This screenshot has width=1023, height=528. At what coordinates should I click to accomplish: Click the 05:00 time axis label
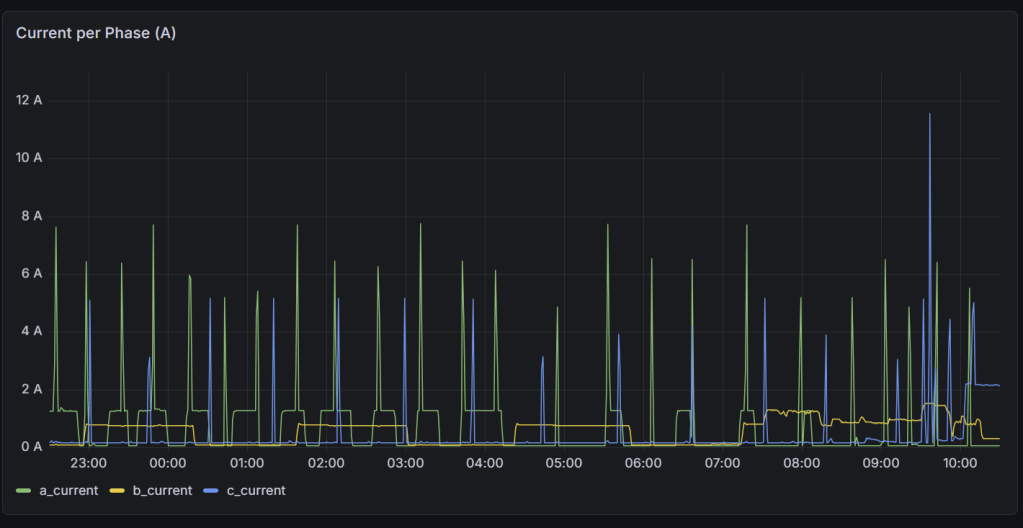coord(564,464)
